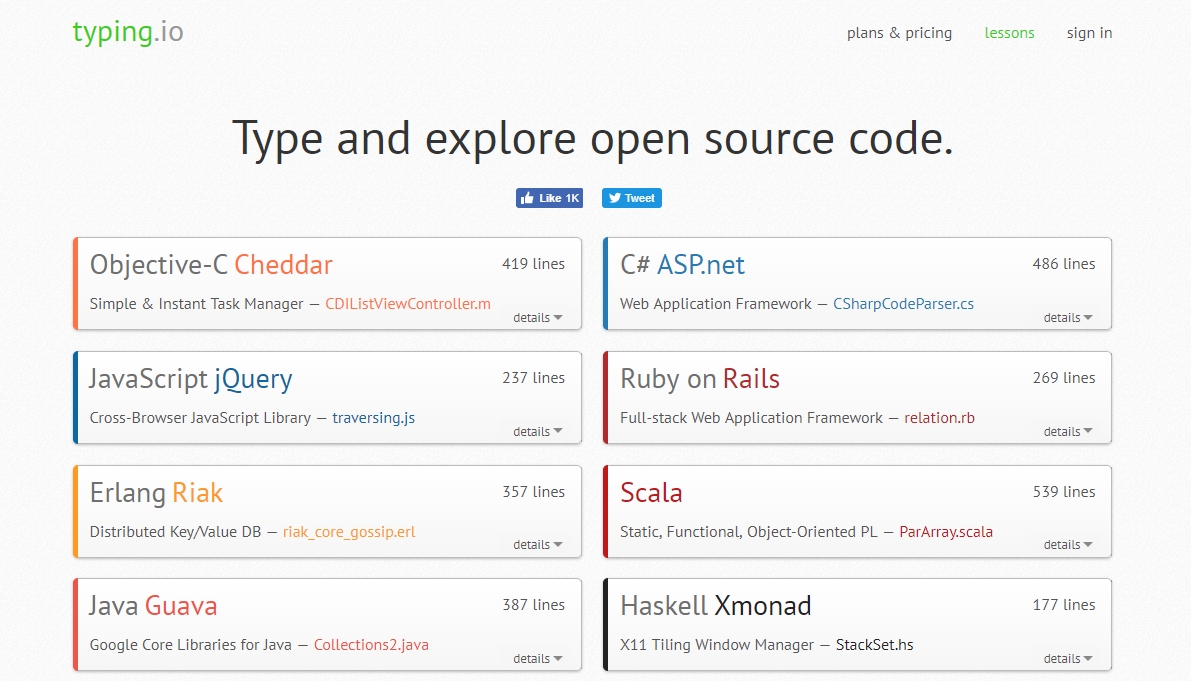
Task: Click 'Web Application Framework' description
Action: tap(716, 304)
